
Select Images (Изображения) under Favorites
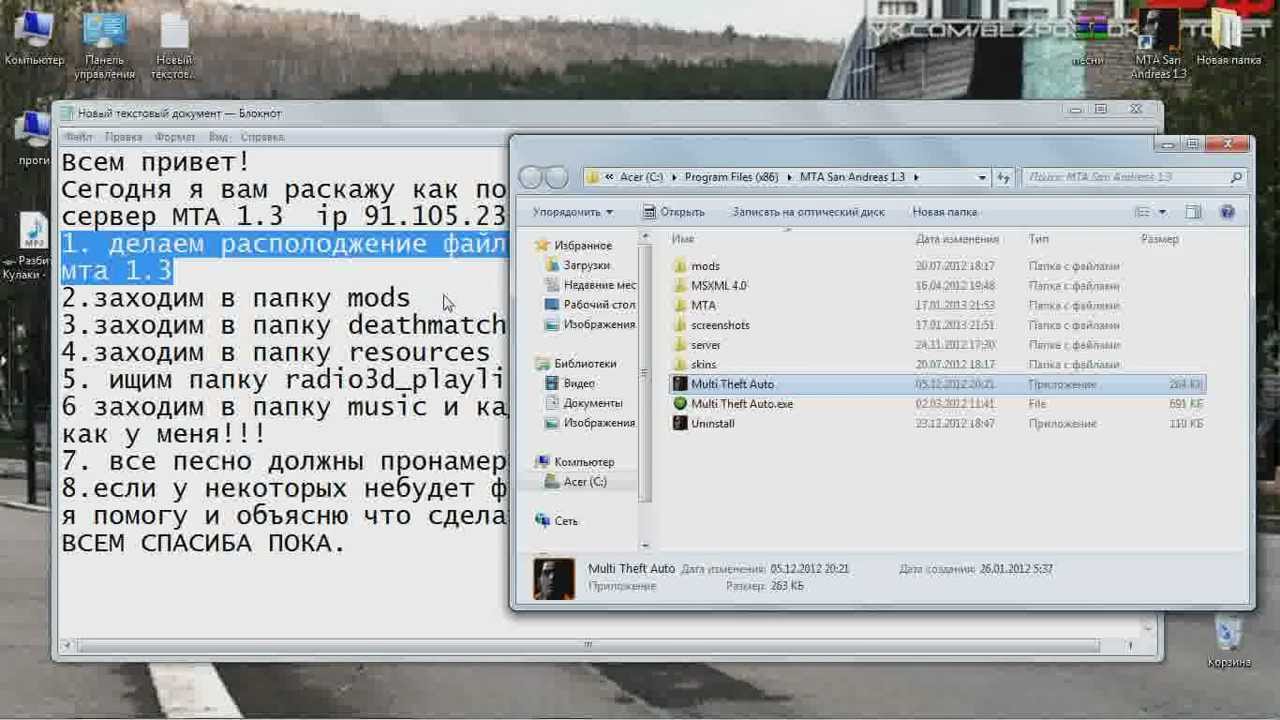coord(590,325)
